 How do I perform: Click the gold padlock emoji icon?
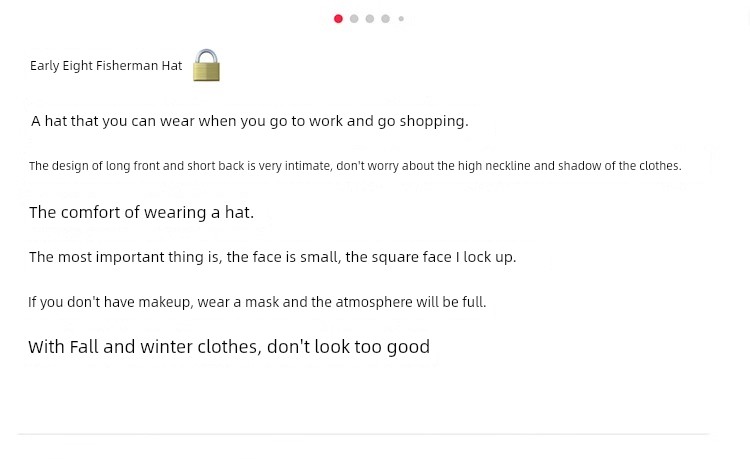pyautogui.click(x=206, y=65)
